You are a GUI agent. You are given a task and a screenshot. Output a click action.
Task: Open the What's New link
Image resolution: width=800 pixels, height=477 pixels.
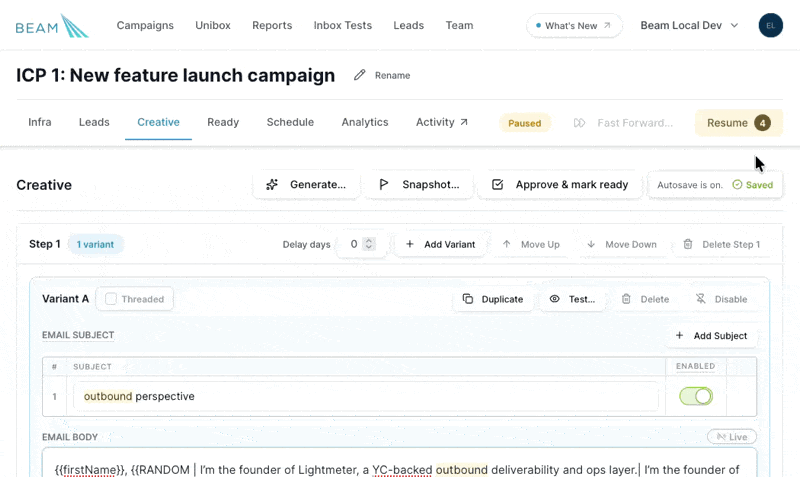(573, 26)
